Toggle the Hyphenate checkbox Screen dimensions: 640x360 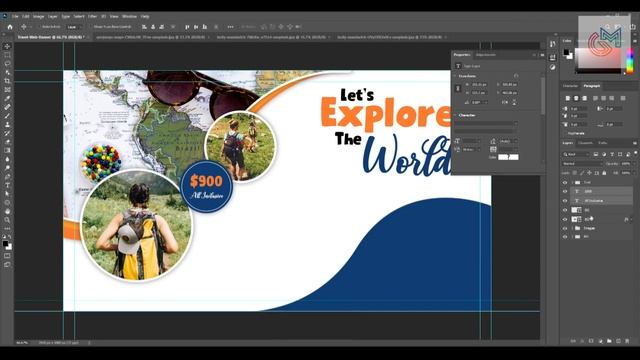point(565,133)
